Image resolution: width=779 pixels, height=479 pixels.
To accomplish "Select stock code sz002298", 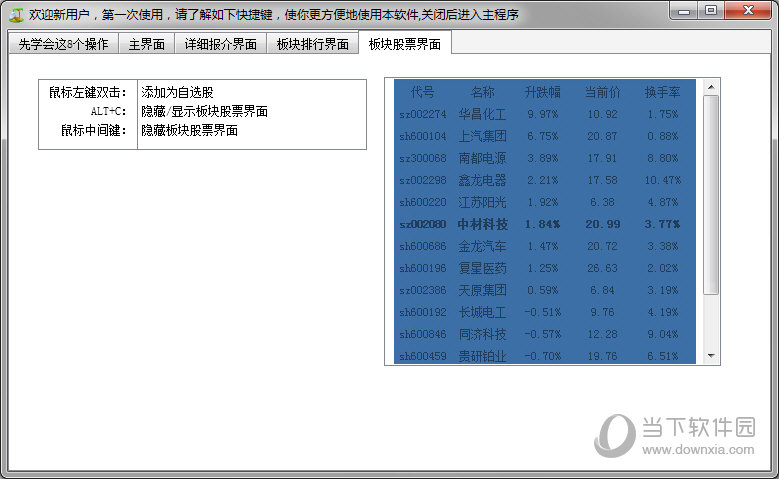I will pos(423,180).
